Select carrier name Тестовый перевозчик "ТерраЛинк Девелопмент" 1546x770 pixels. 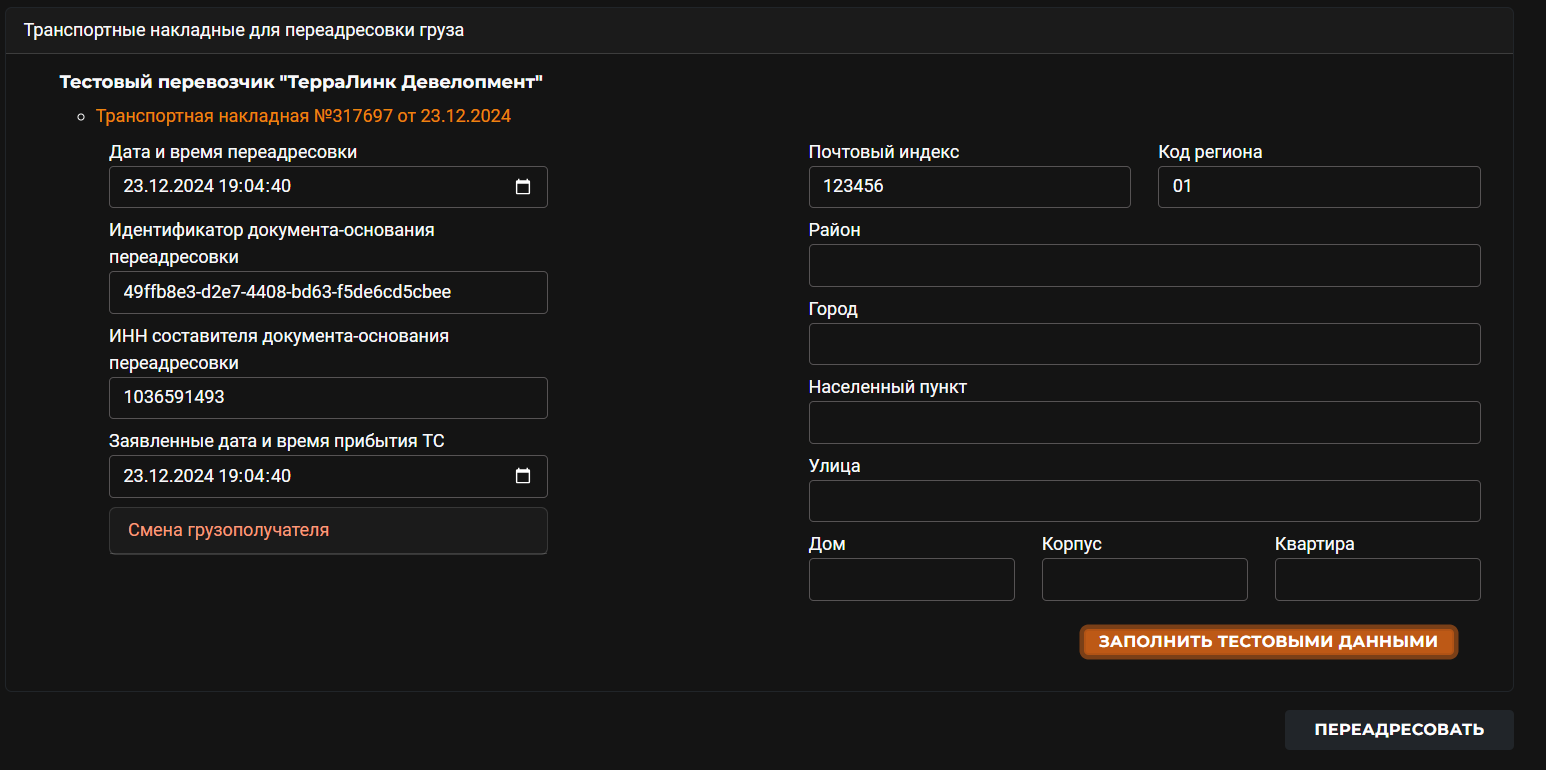(301, 81)
